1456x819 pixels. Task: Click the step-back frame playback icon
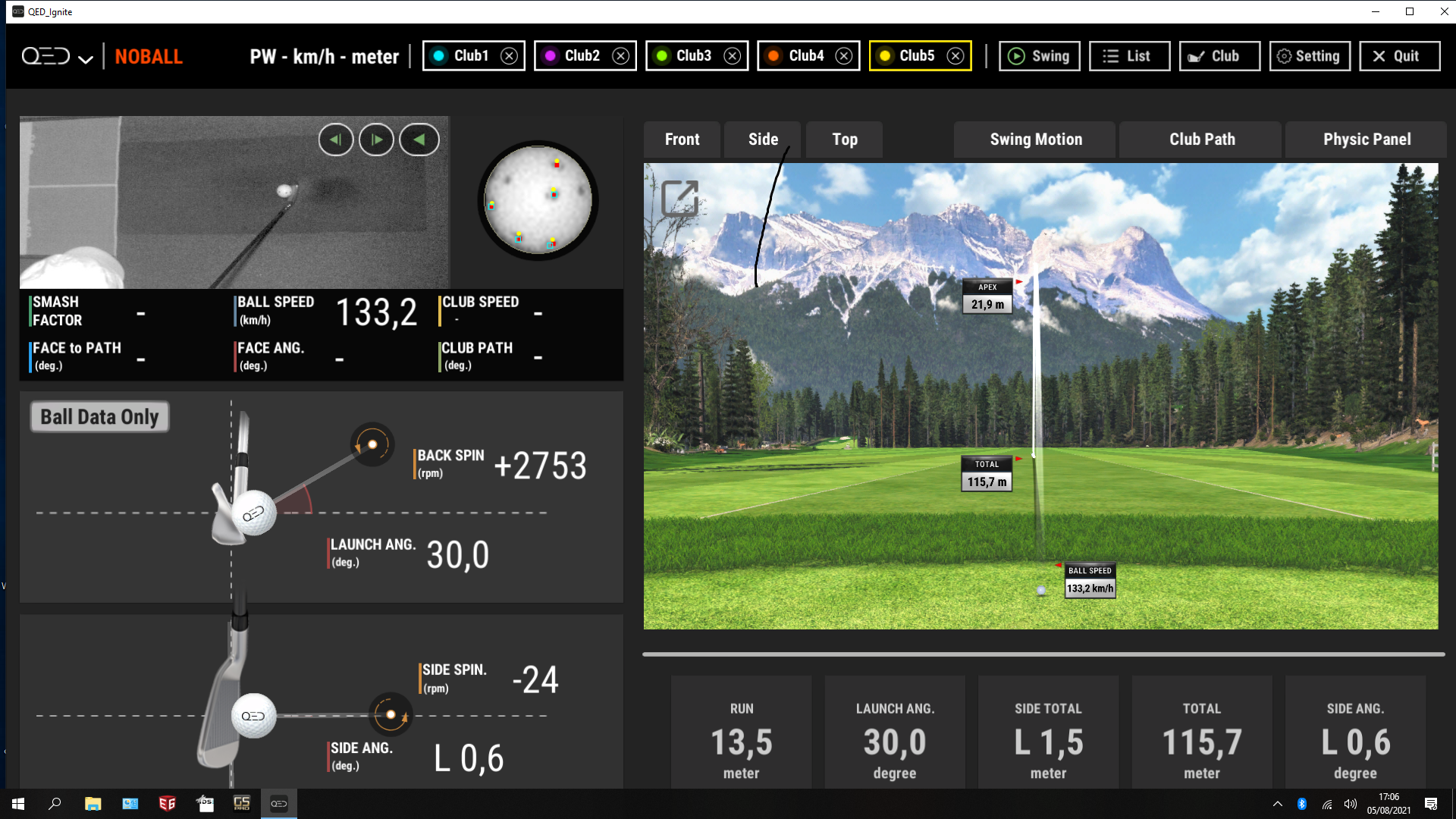point(336,140)
